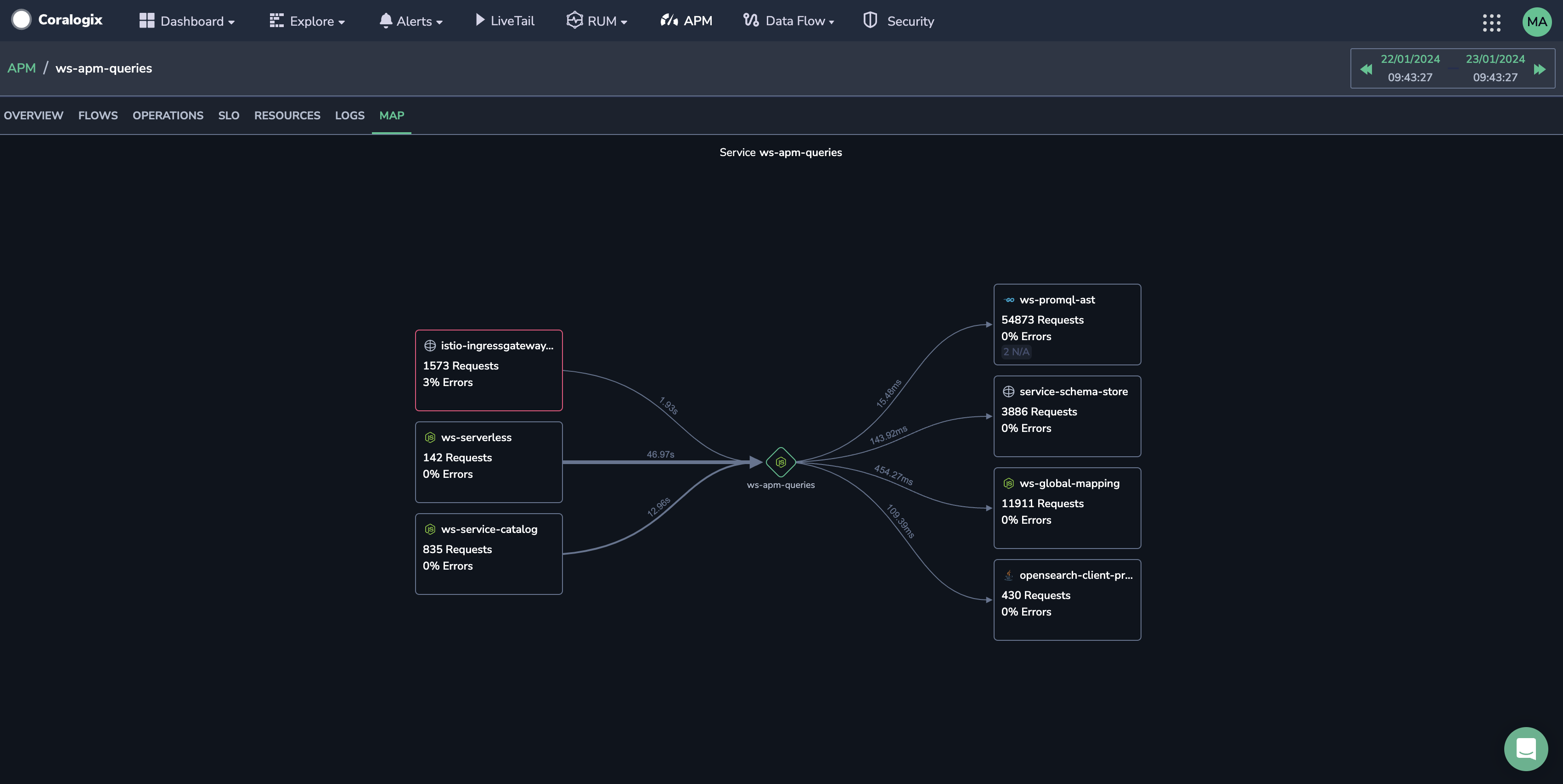
Task: Expand the RUM dropdown menu
Action: pos(597,21)
